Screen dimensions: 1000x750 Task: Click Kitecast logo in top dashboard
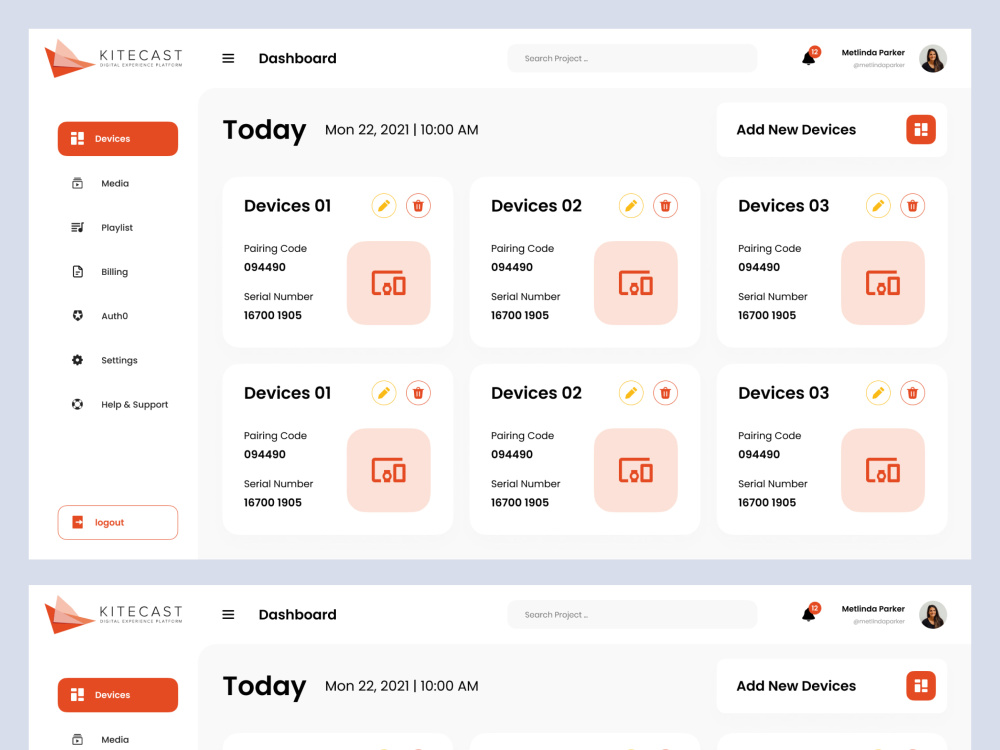tap(114, 58)
